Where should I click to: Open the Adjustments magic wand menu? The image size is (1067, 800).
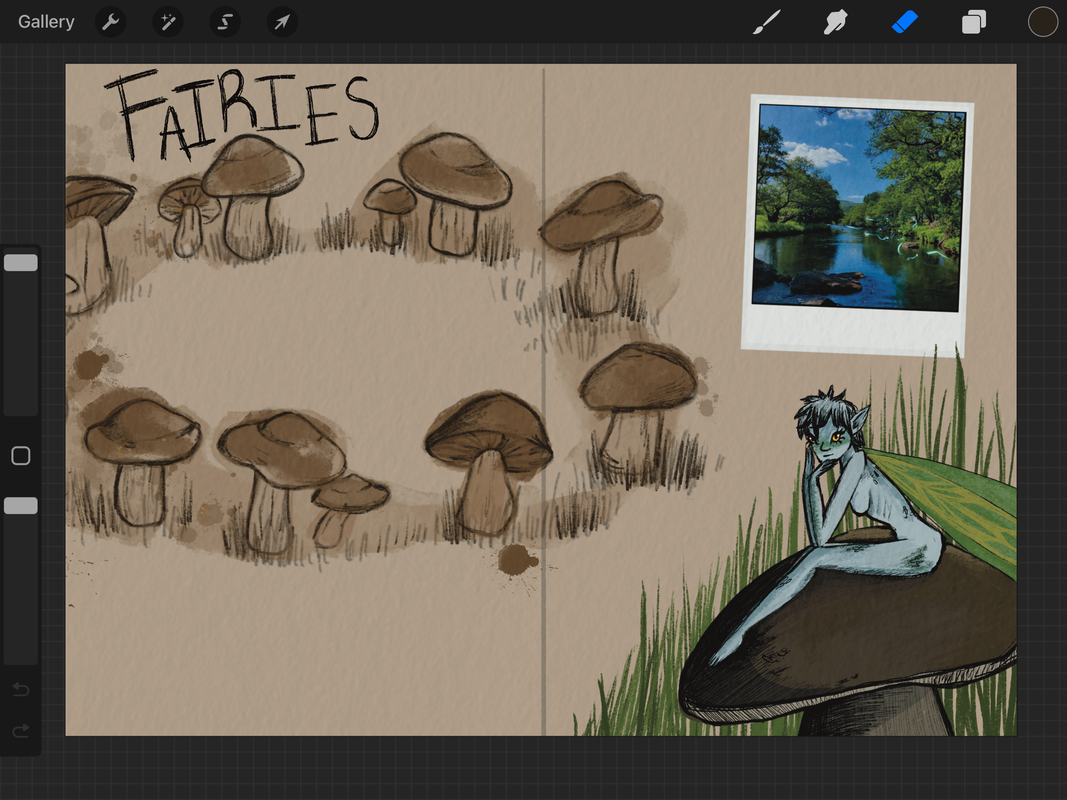[167, 22]
